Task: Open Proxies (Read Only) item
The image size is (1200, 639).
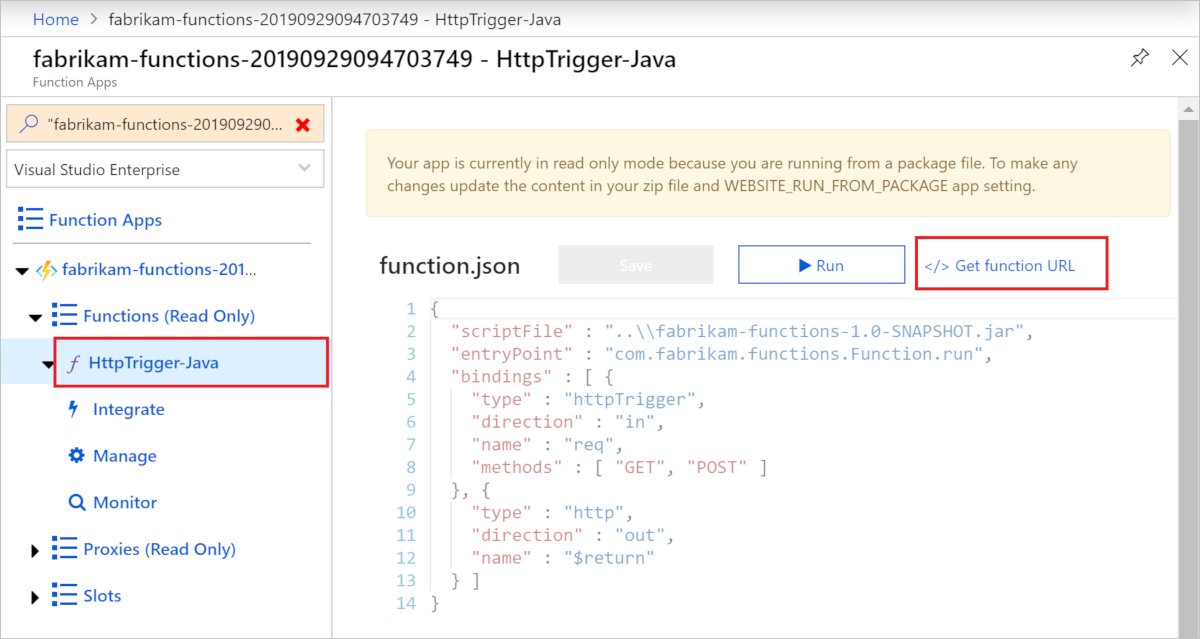Action: tap(159, 549)
